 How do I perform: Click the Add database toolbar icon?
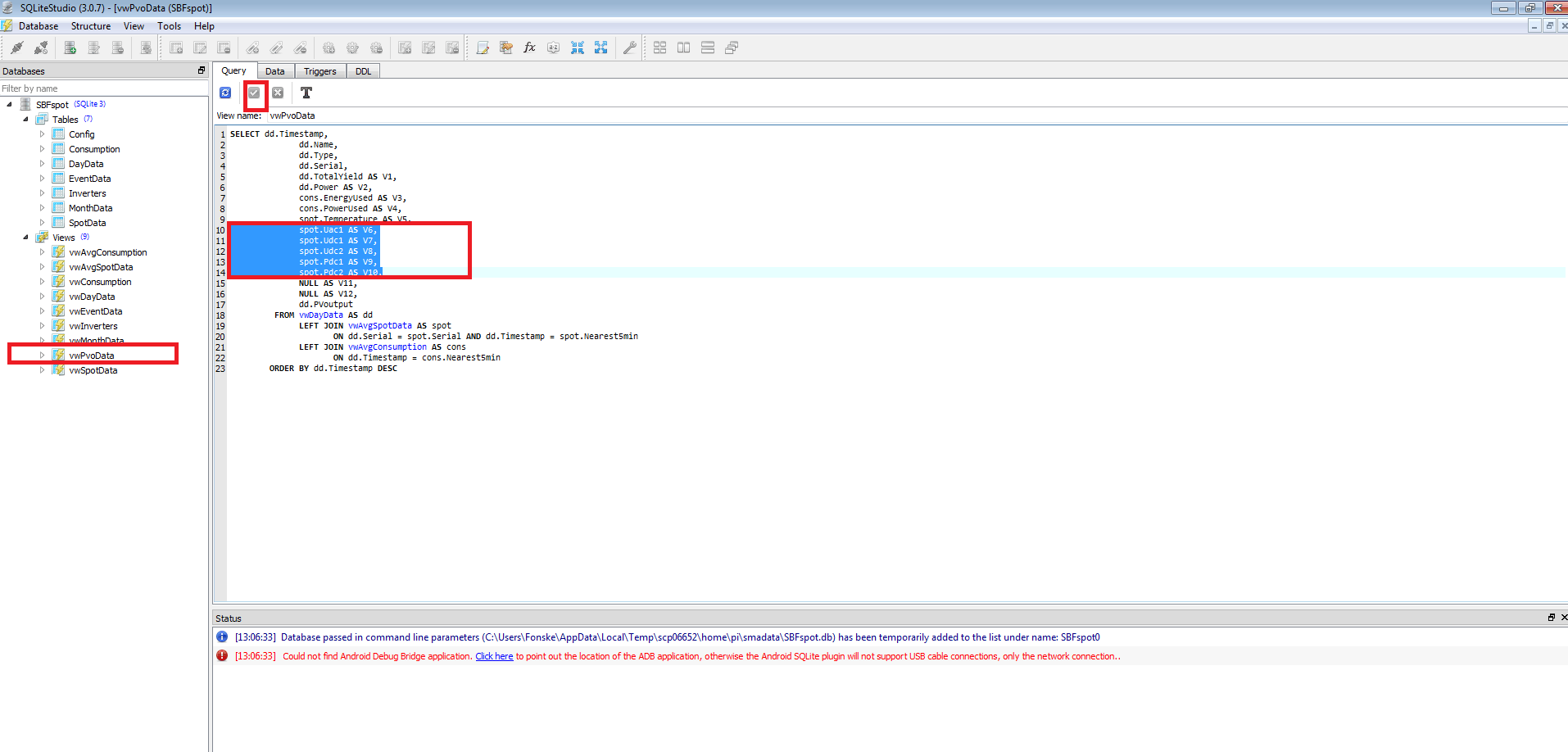[70, 48]
